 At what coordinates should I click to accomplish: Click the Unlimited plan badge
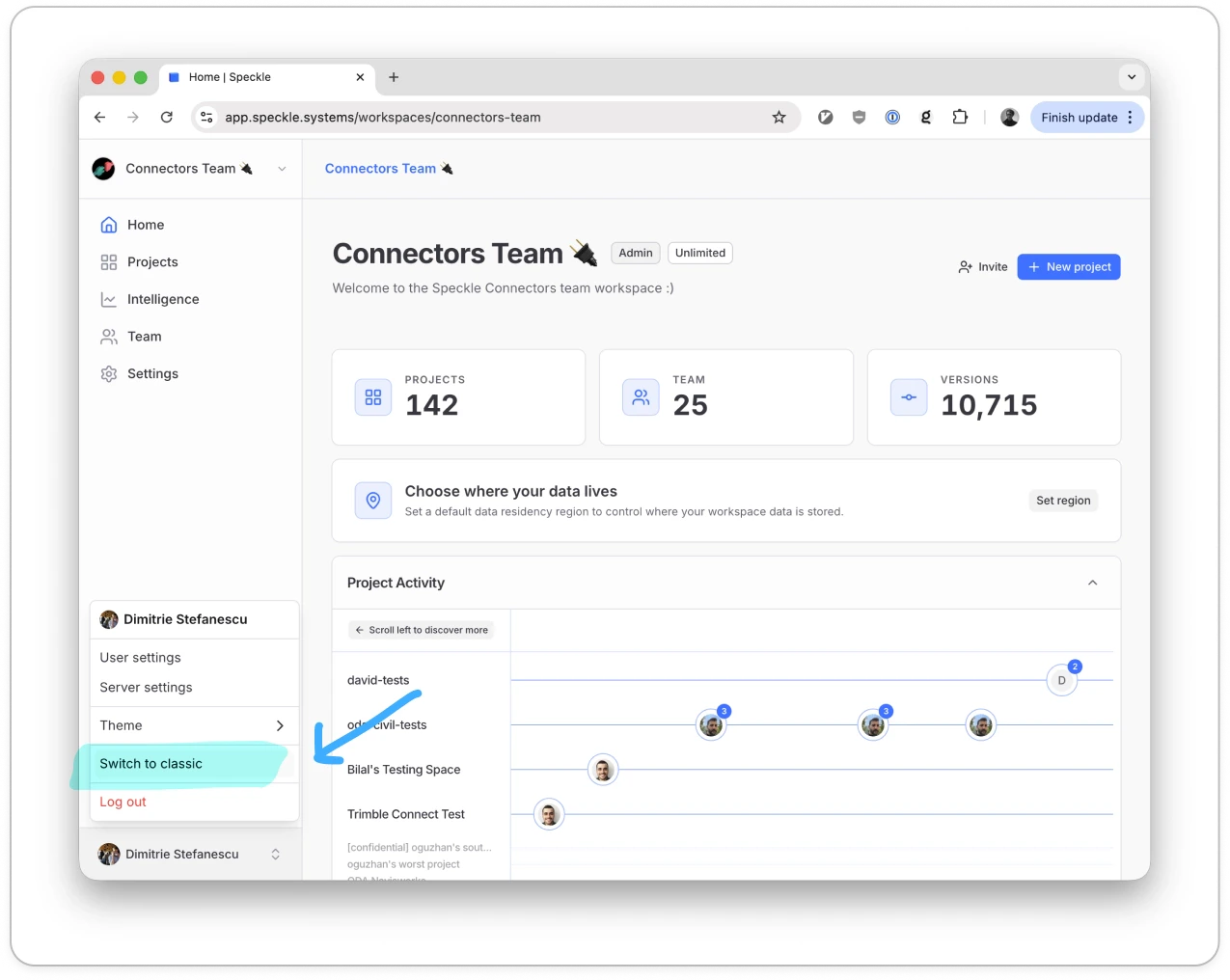click(x=700, y=253)
